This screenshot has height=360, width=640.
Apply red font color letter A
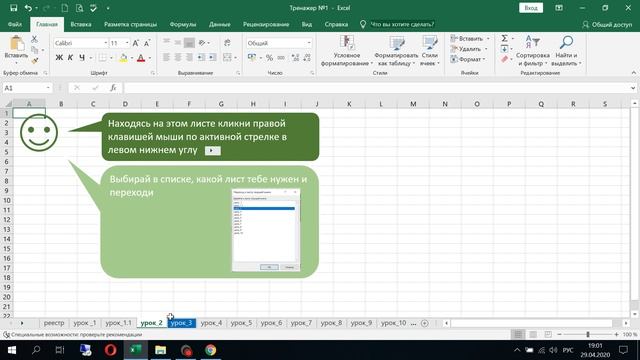point(141,58)
